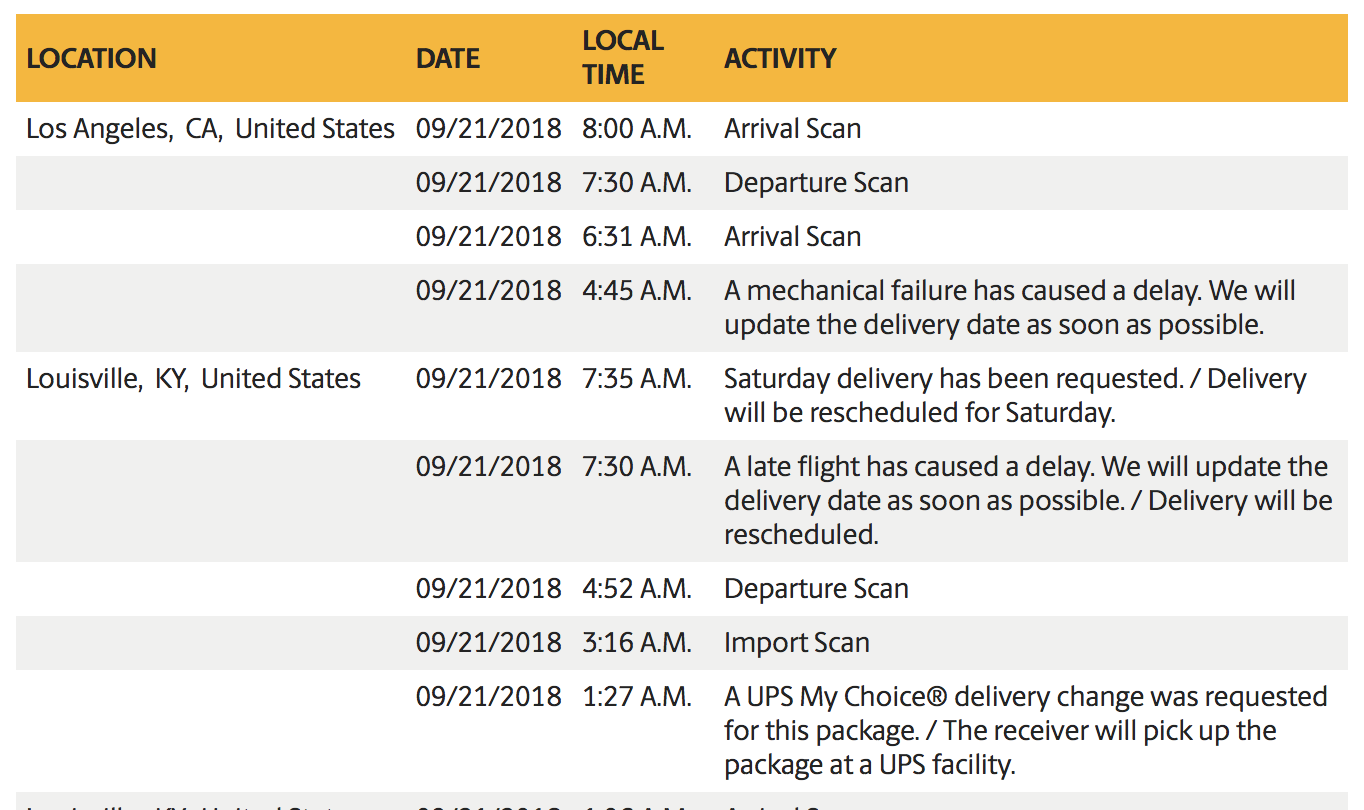Click the 7:30 A.M. Departure Scan entry

pos(816,183)
